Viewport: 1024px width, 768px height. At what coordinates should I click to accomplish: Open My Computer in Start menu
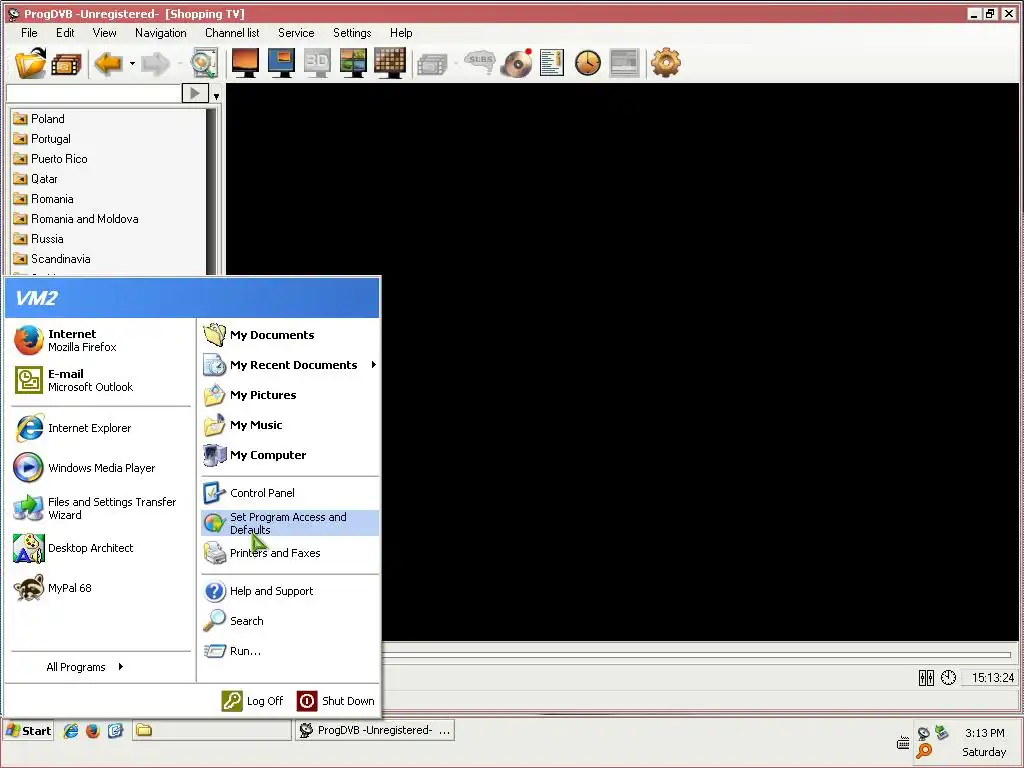click(x=290, y=455)
